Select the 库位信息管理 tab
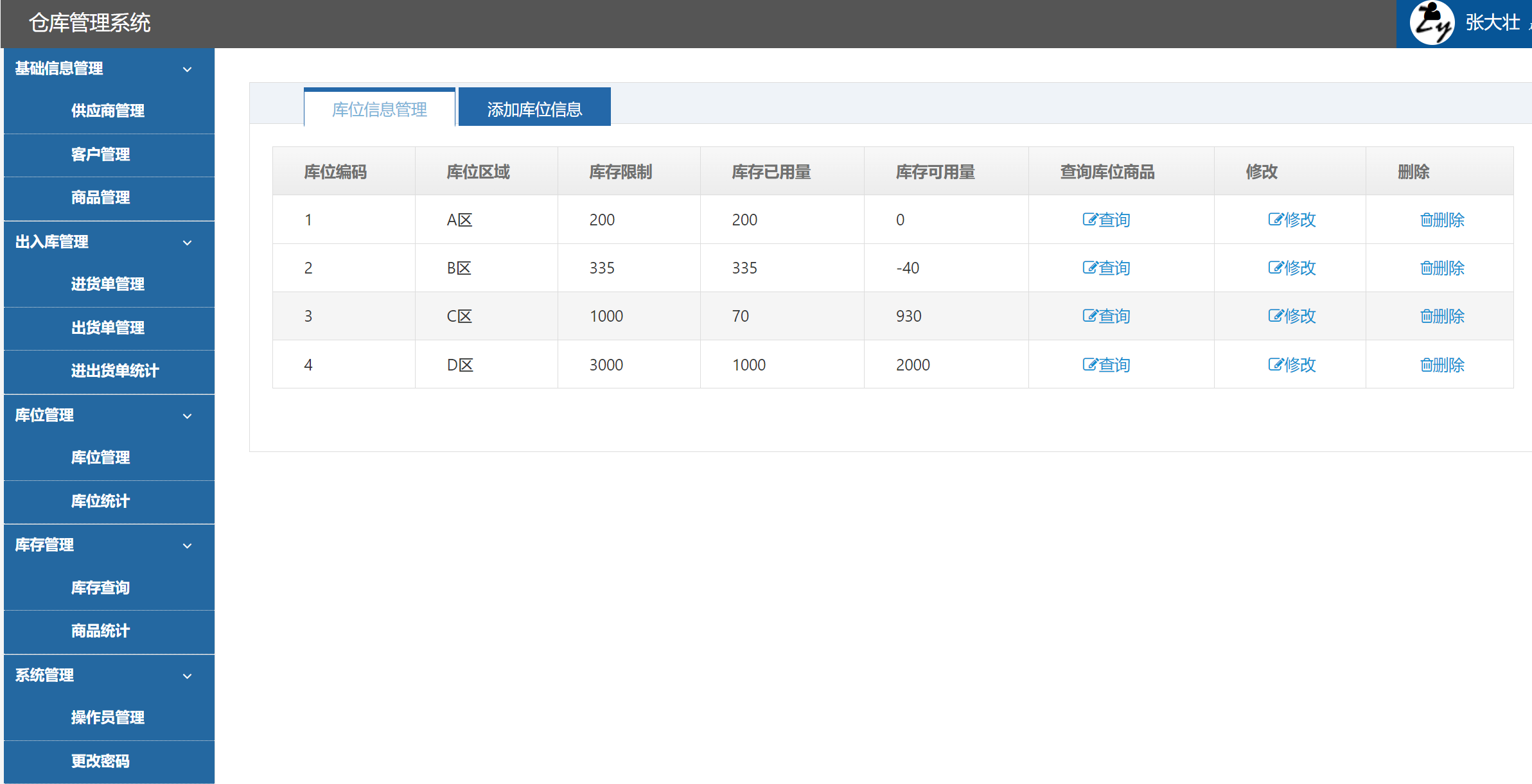The image size is (1532, 784). 379,108
